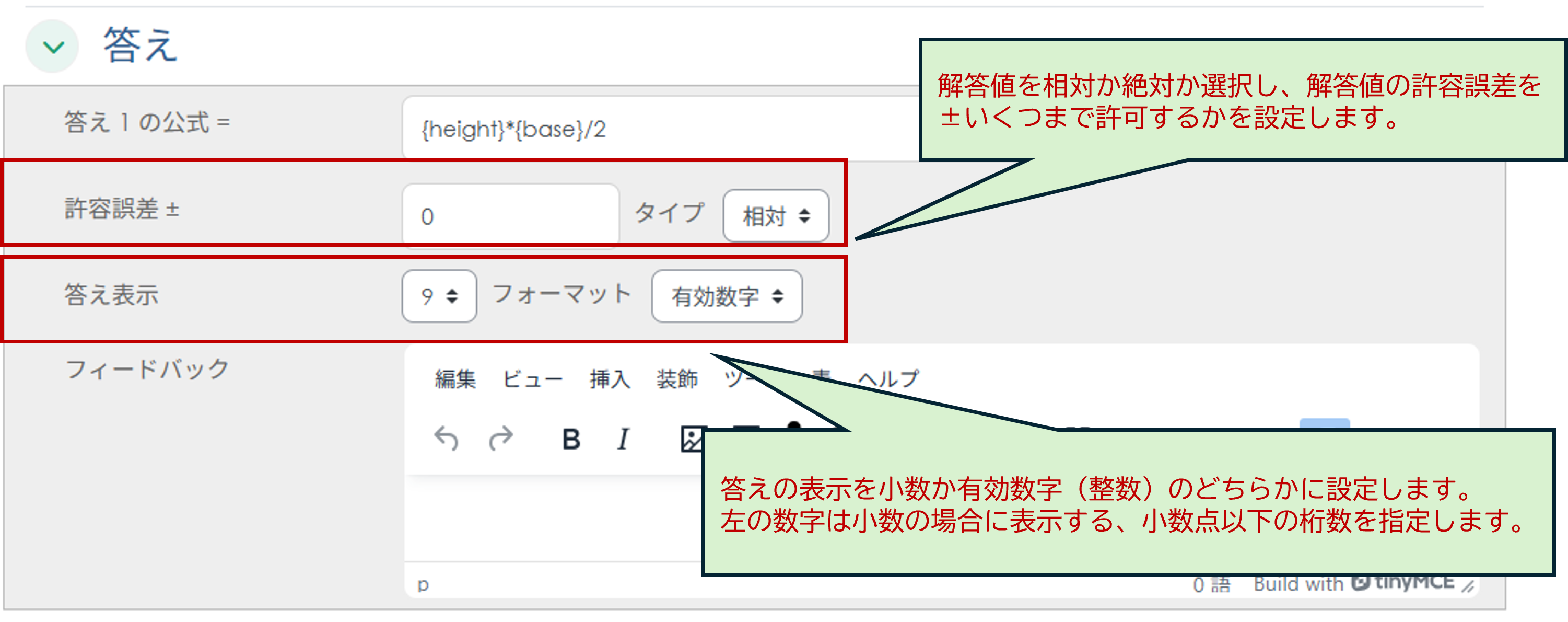Open the タイプ dropdown showing 相対
The height and width of the screenshot is (622, 1568).
(776, 215)
